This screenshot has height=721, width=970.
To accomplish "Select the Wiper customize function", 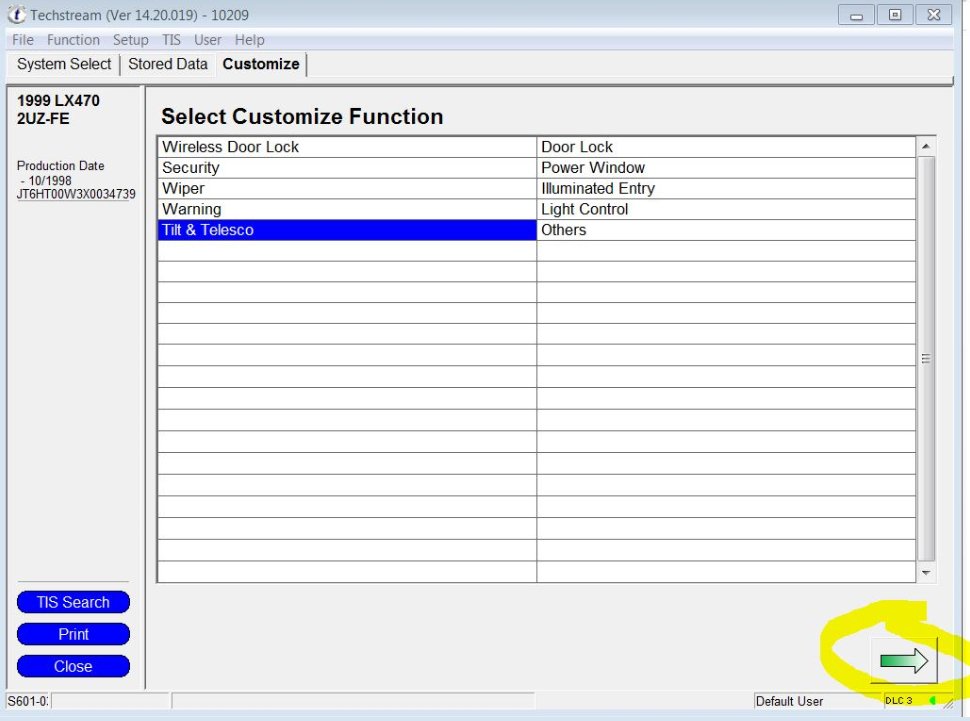I will (347, 189).
